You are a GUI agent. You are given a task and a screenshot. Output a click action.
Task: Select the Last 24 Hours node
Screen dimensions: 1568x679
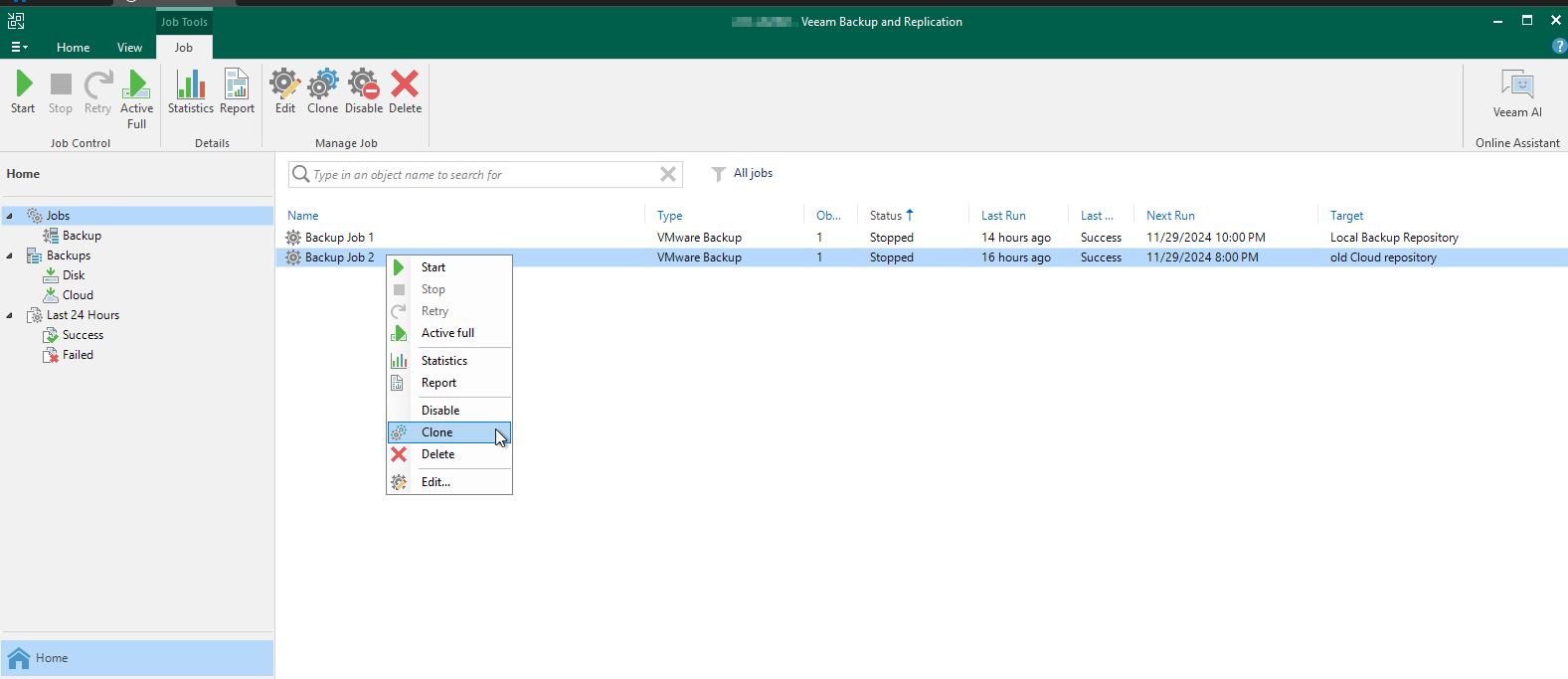(x=83, y=315)
